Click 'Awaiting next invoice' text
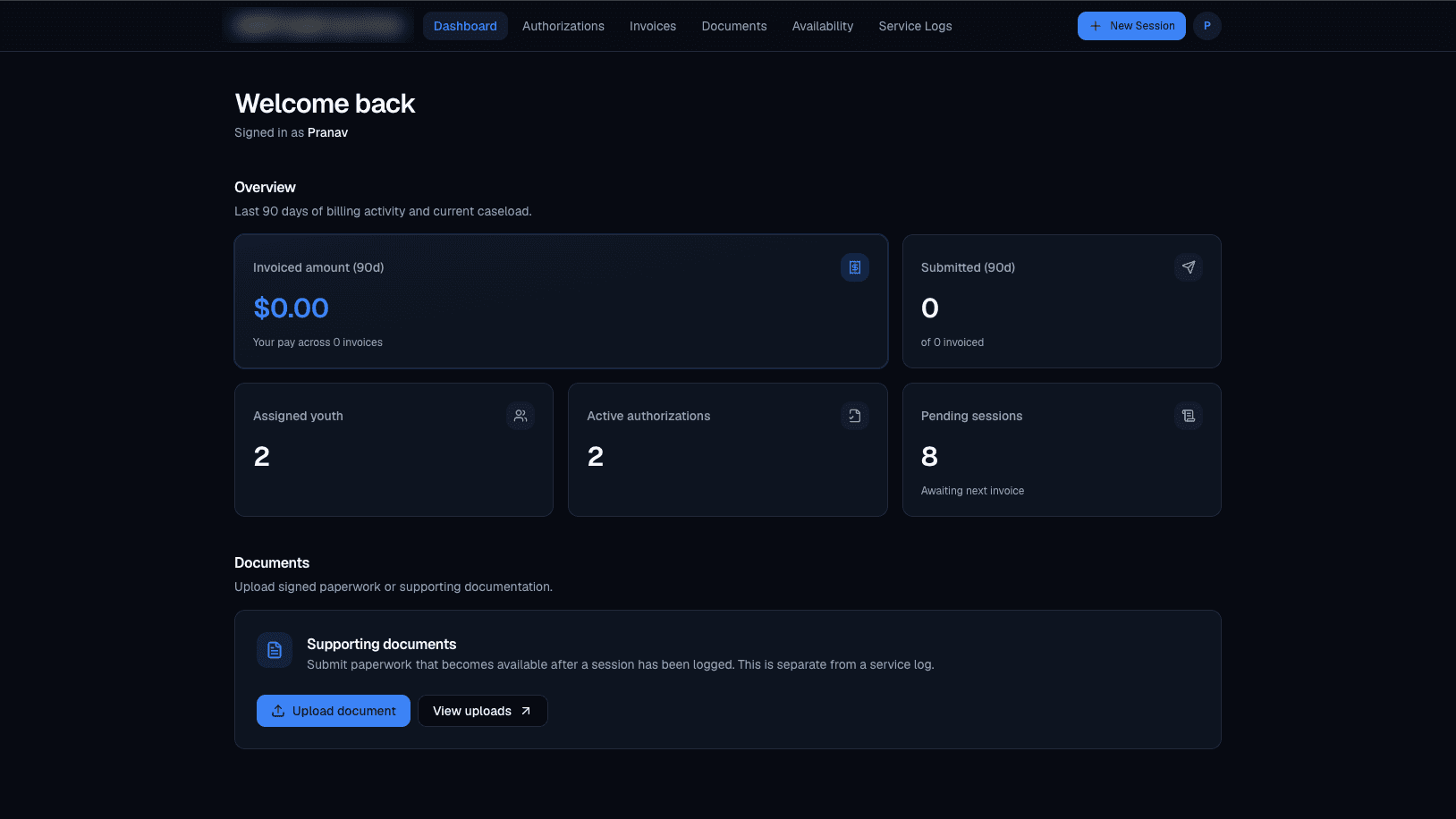This screenshot has width=1456, height=819. coord(972,491)
